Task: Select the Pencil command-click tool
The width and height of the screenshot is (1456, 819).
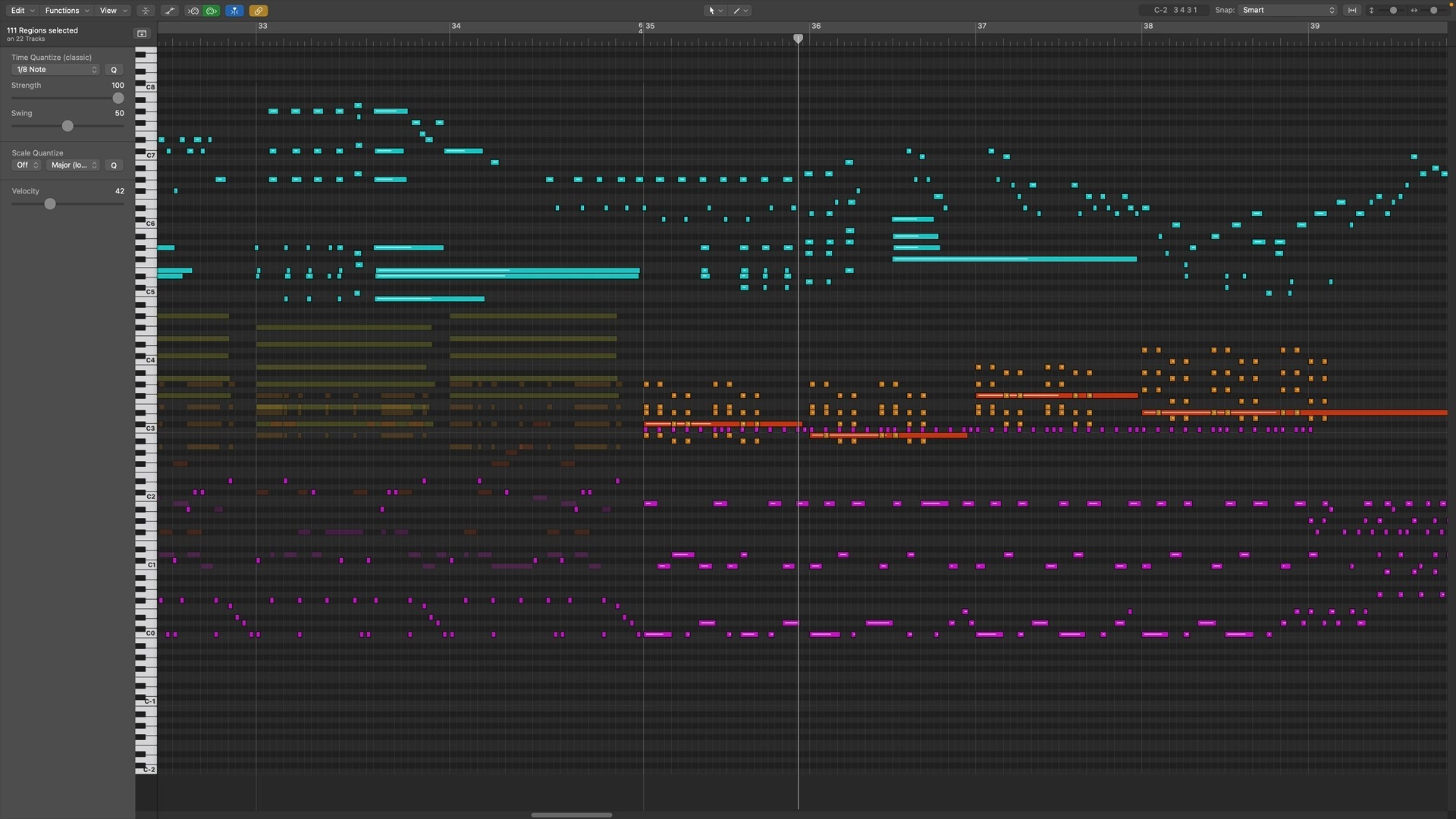Action: coord(740,11)
